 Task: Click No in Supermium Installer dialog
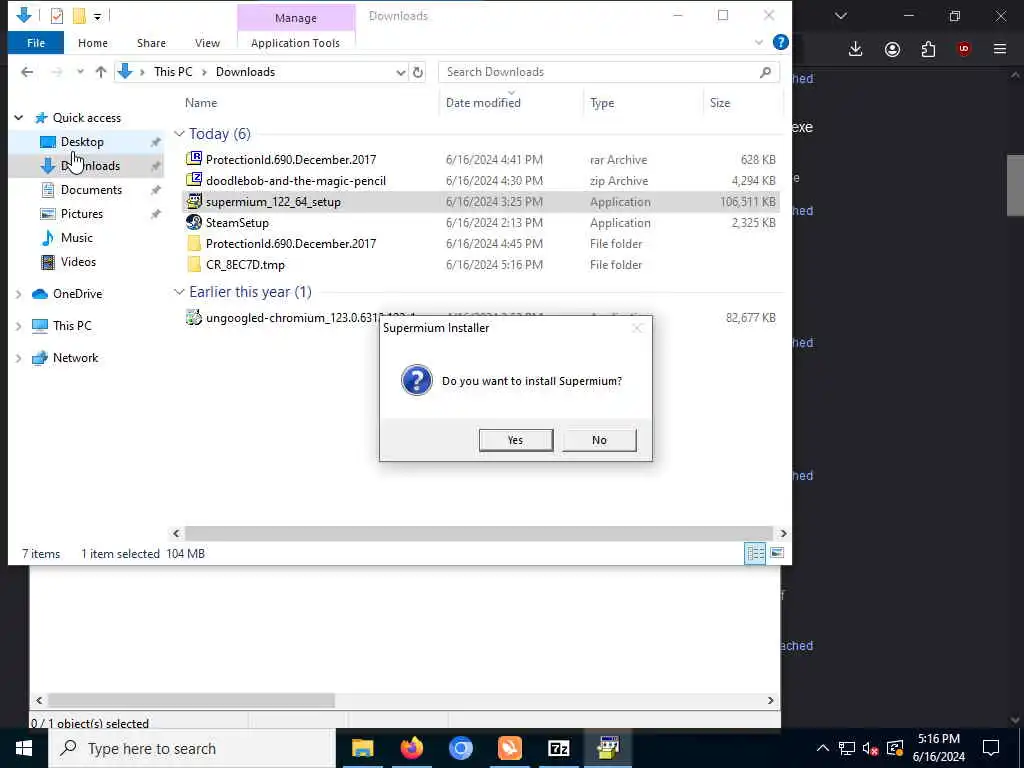pos(599,440)
